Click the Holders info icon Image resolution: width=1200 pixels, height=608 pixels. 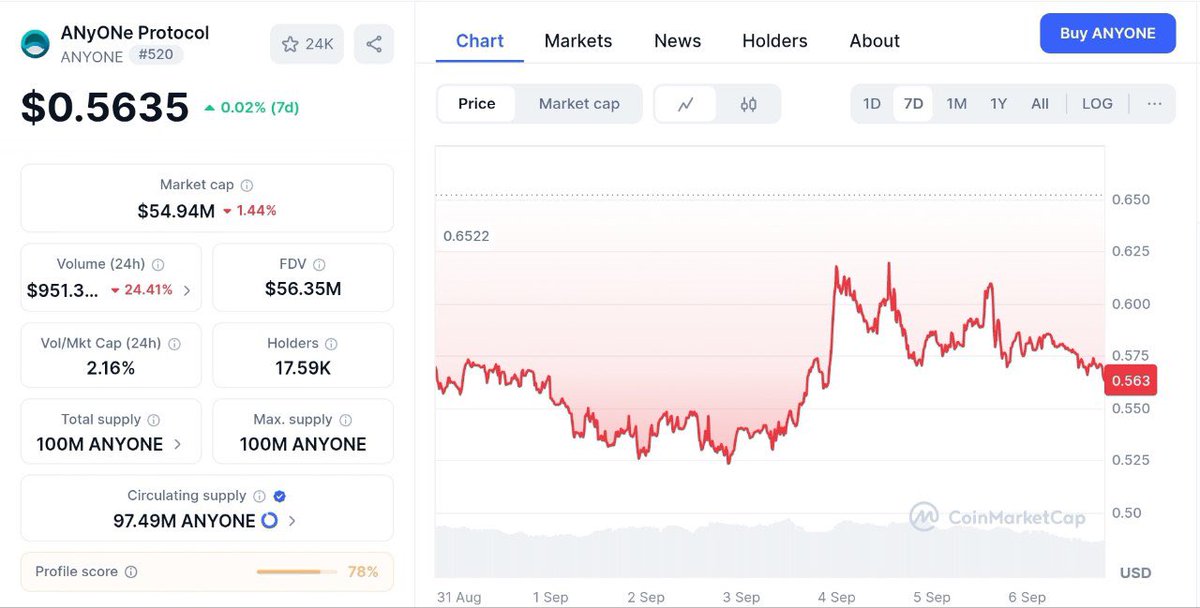point(332,343)
